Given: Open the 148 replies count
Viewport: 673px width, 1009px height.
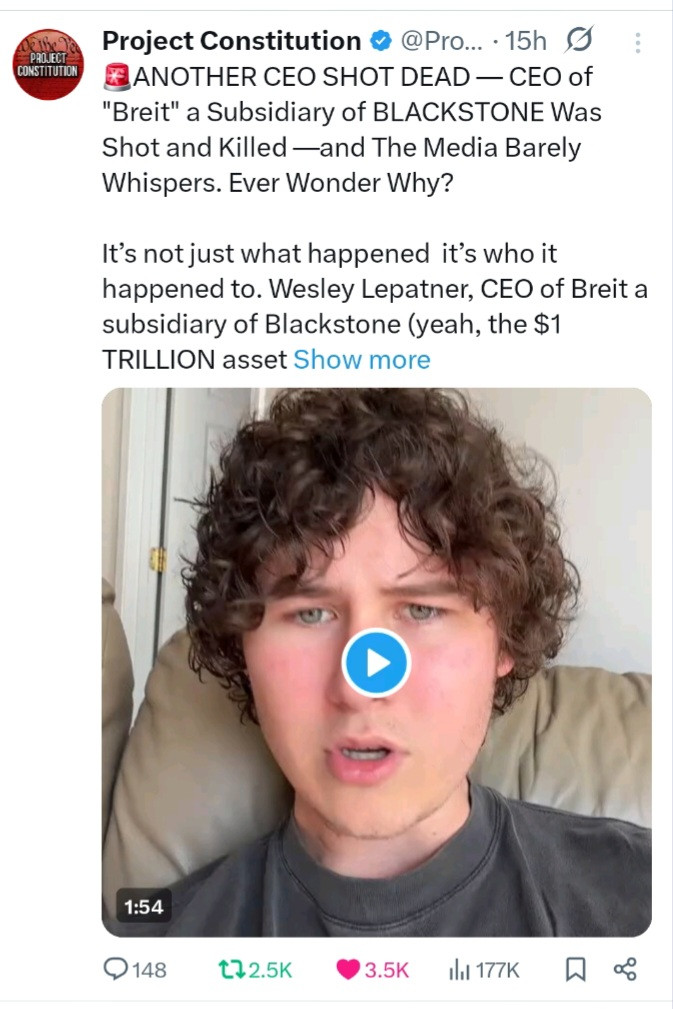Looking at the screenshot, I should coord(150,969).
